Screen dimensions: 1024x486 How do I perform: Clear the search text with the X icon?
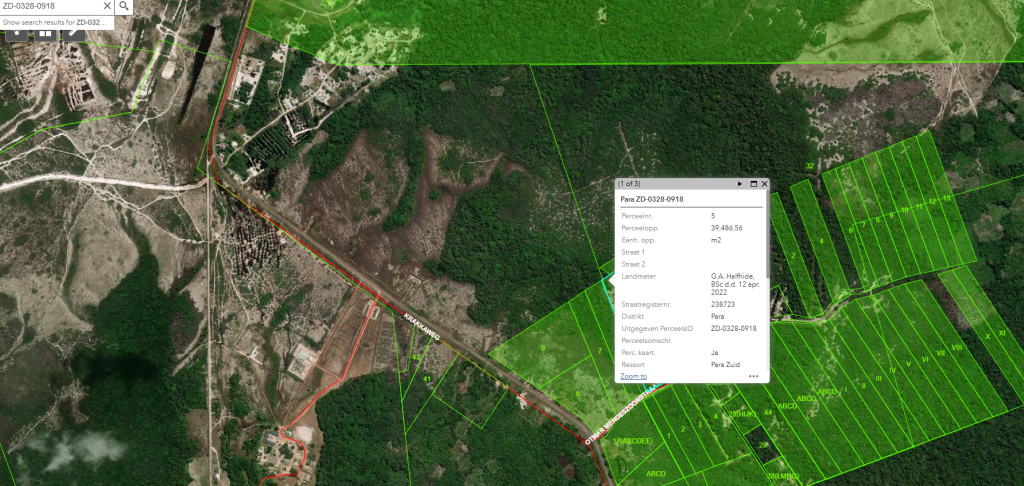click(107, 6)
